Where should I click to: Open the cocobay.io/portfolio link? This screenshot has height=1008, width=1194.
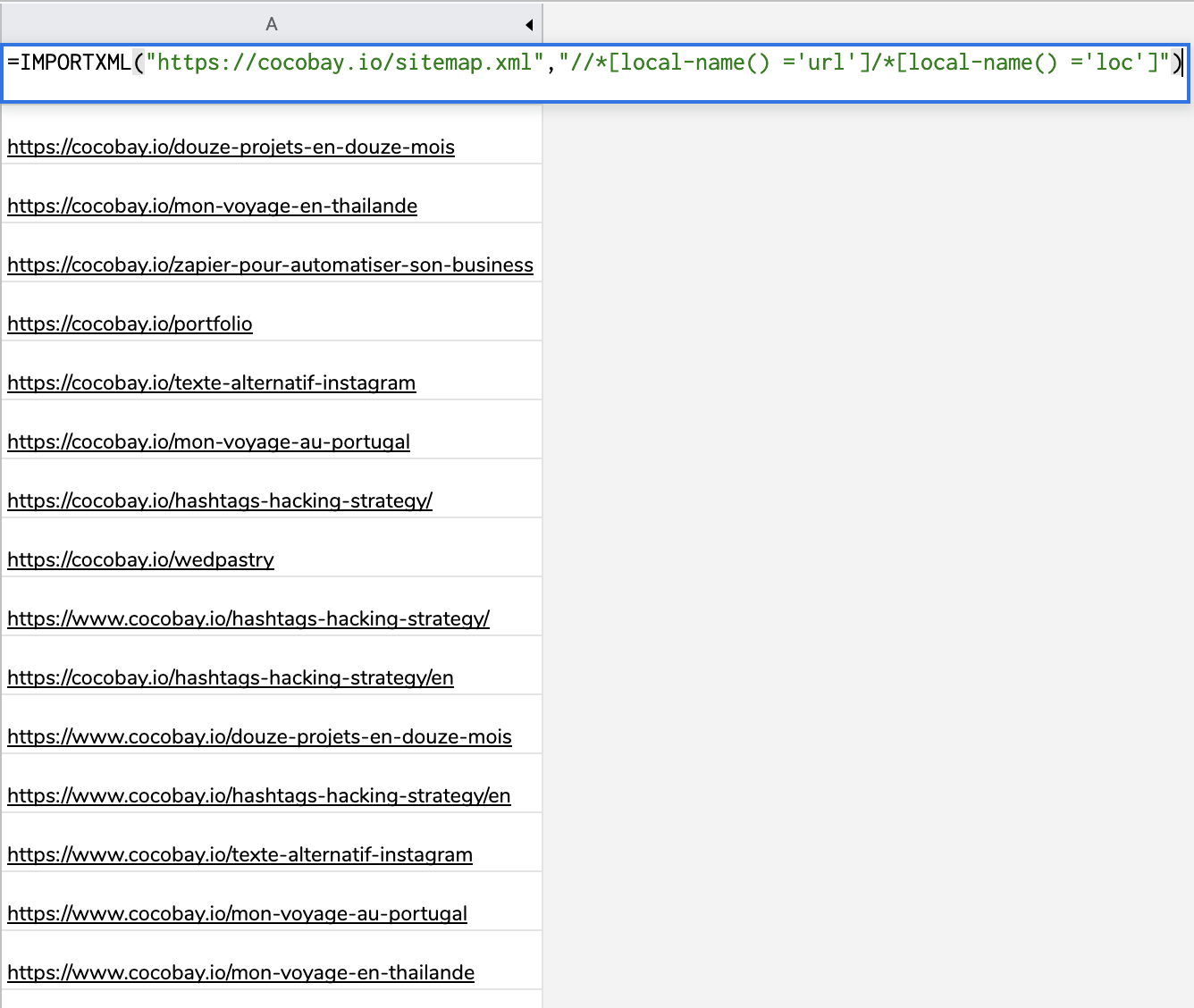point(130,323)
